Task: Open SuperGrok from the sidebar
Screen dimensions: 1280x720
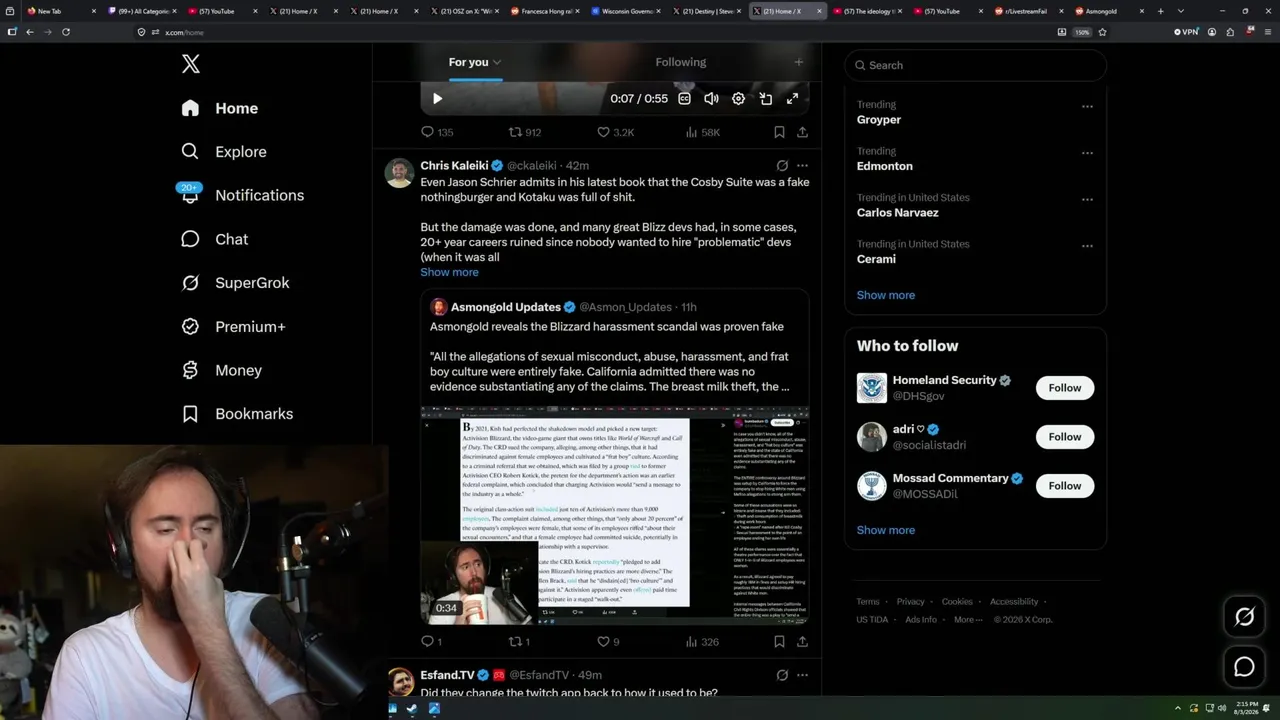Action: pyautogui.click(x=235, y=283)
